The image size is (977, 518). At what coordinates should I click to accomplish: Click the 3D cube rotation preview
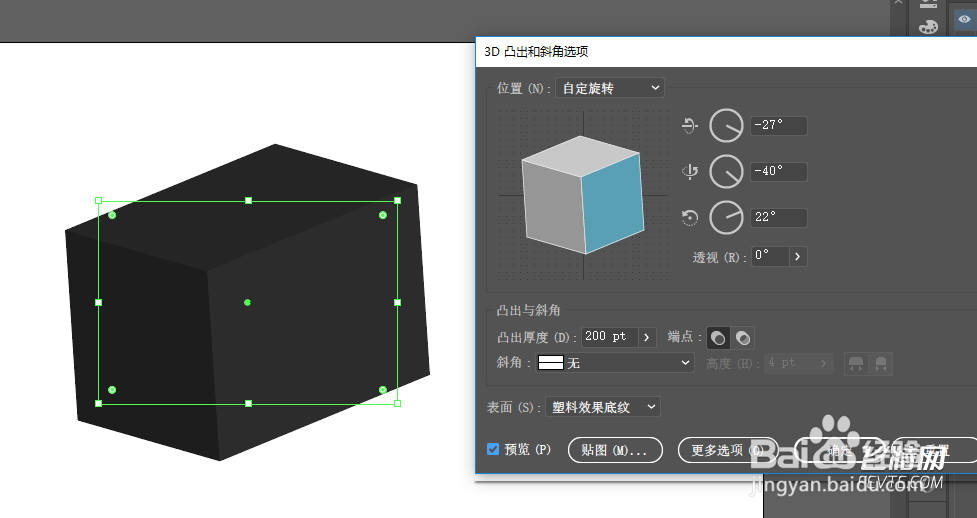[x=583, y=195]
